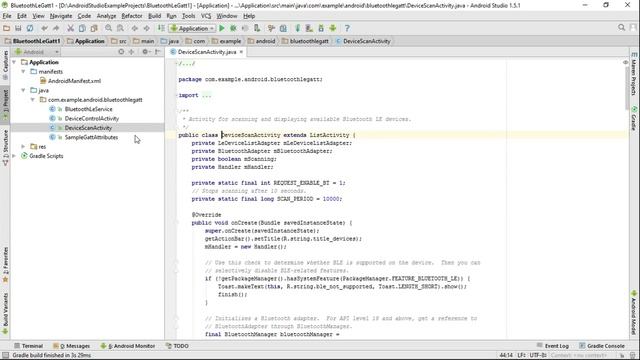Collapse the java folder node
Image resolution: width=640 pixels, height=360 pixels.
pyautogui.click(x=23, y=90)
